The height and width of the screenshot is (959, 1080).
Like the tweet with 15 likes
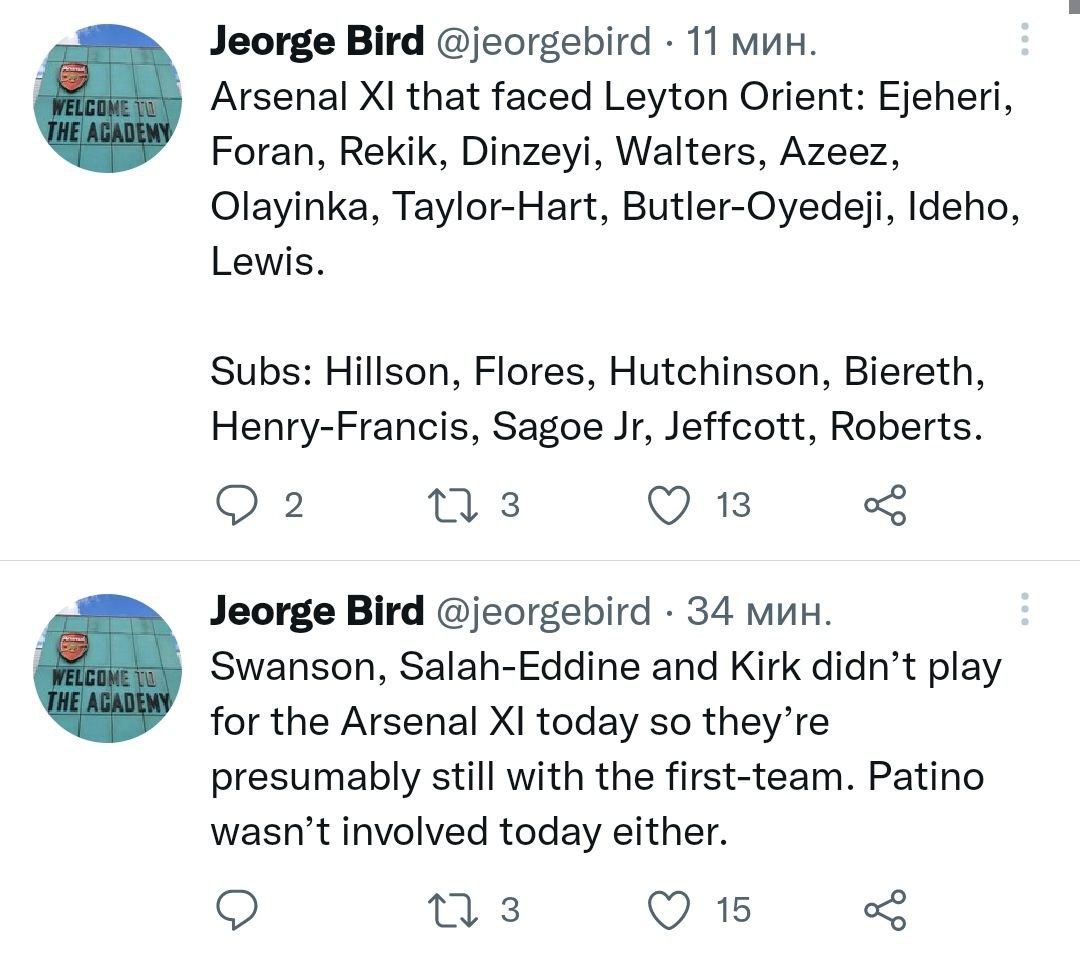click(671, 909)
